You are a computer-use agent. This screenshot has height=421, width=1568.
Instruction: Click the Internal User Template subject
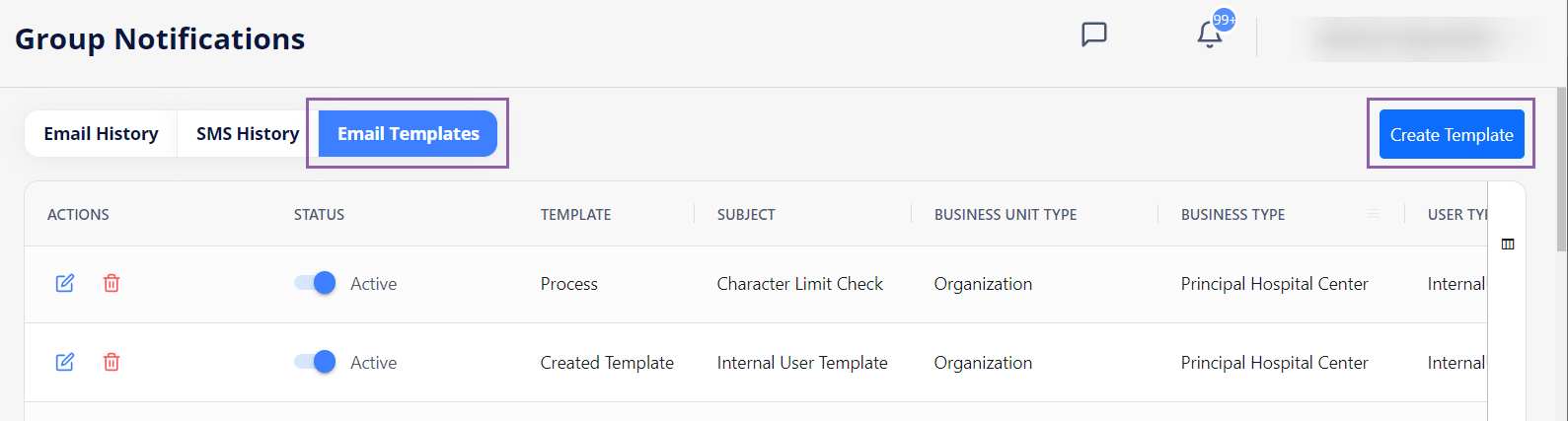click(x=802, y=363)
